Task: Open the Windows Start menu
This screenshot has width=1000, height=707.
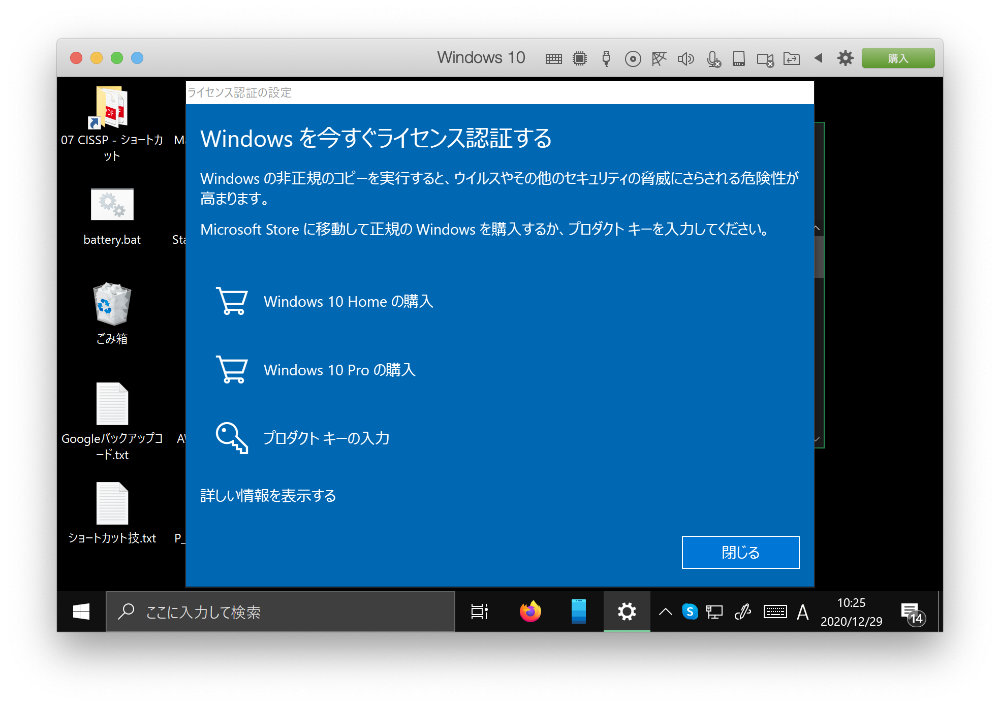Action: coord(82,612)
